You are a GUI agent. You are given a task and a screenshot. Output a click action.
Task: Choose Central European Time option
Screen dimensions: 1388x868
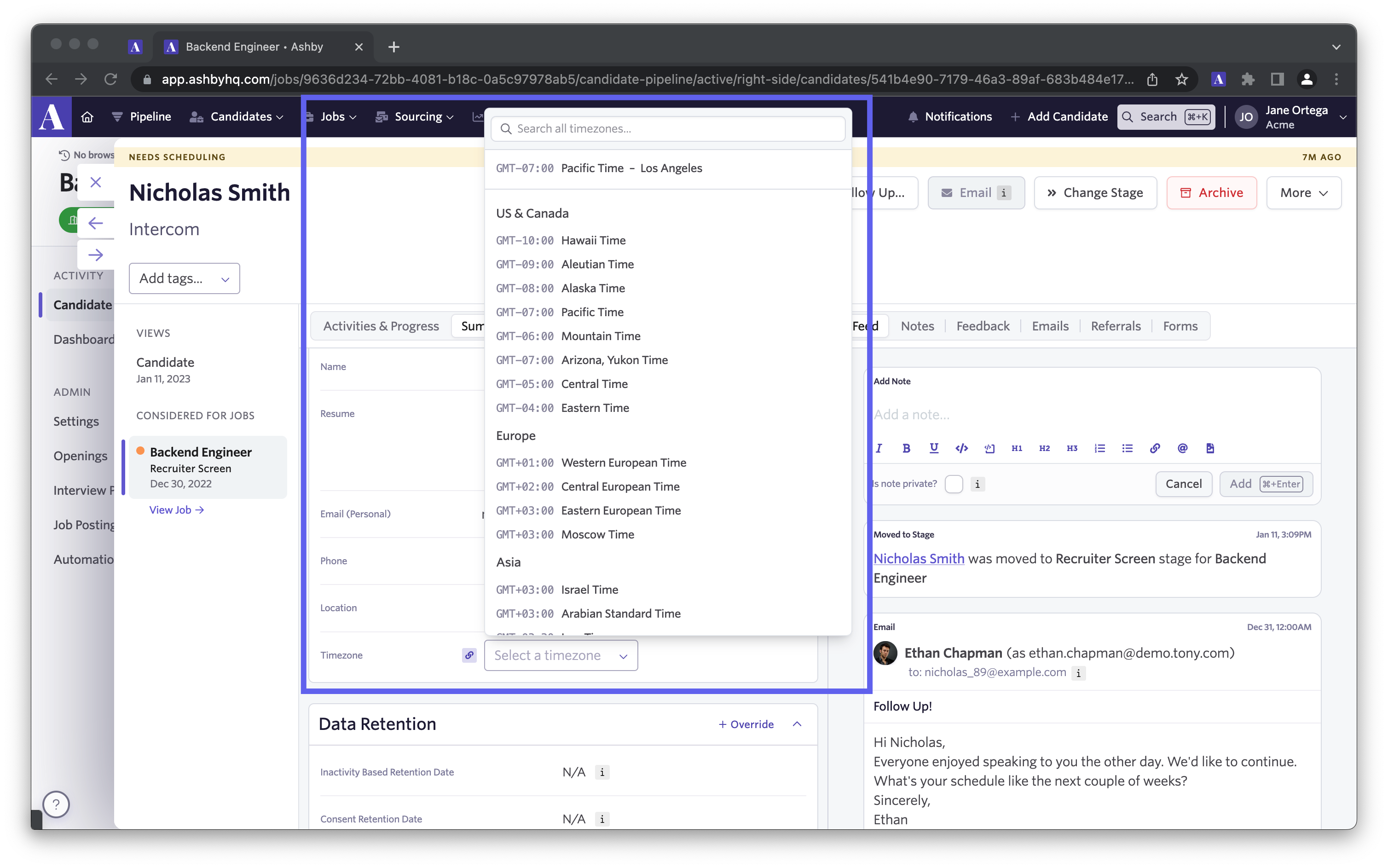(x=620, y=487)
